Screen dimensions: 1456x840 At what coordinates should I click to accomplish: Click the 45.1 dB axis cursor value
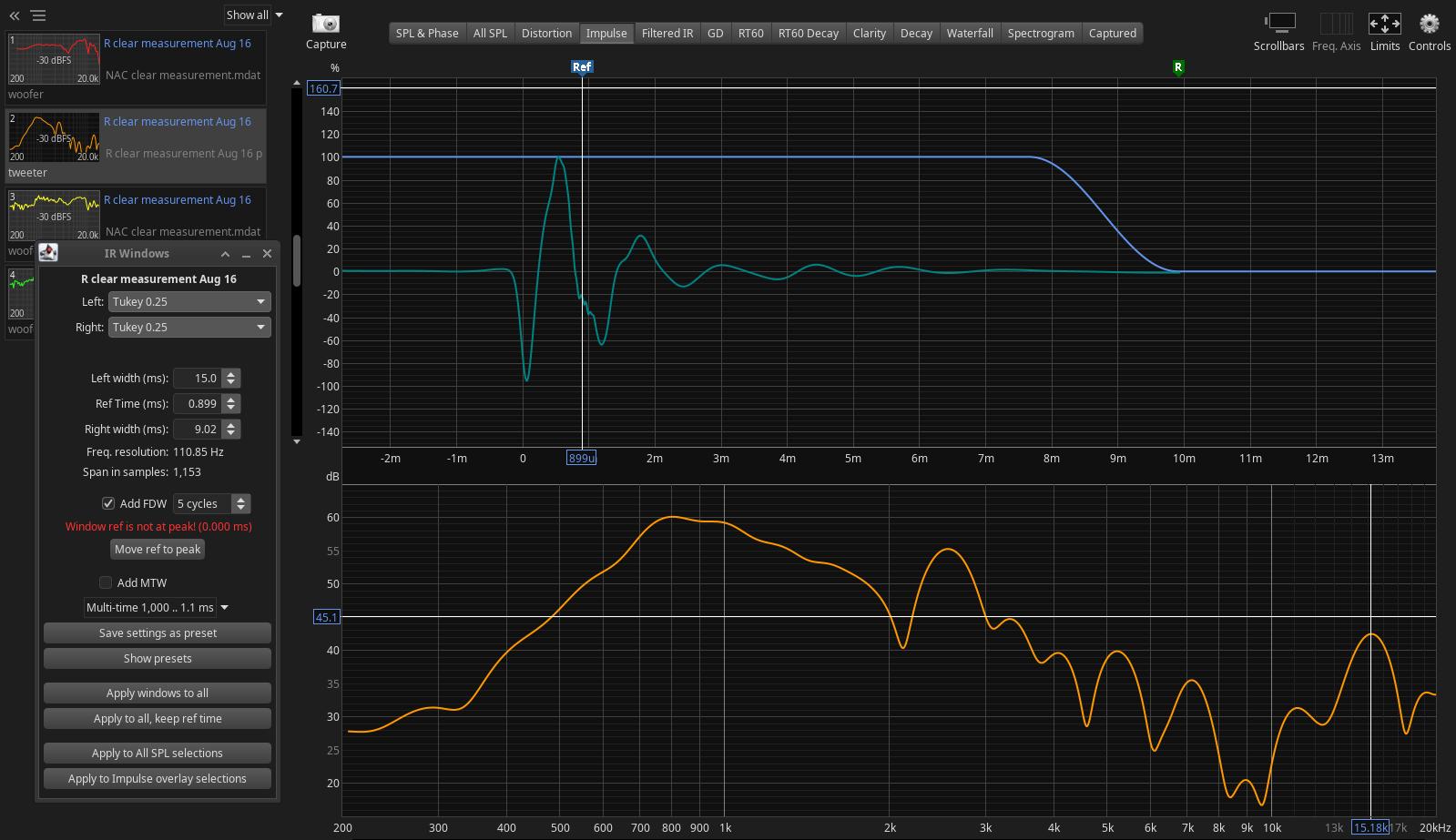tap(326, 617)
